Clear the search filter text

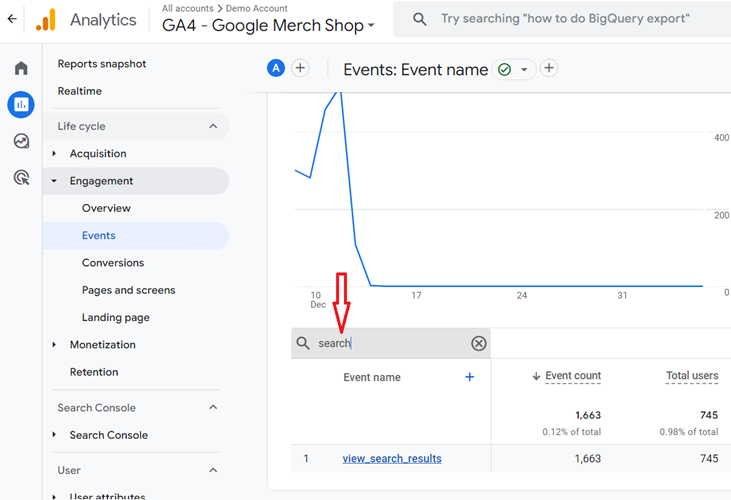click(x=479, y=343)
